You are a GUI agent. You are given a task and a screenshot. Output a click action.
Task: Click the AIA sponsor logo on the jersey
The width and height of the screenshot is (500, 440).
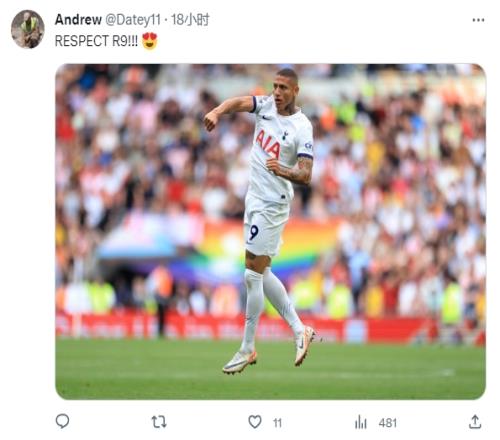(268, 144)
